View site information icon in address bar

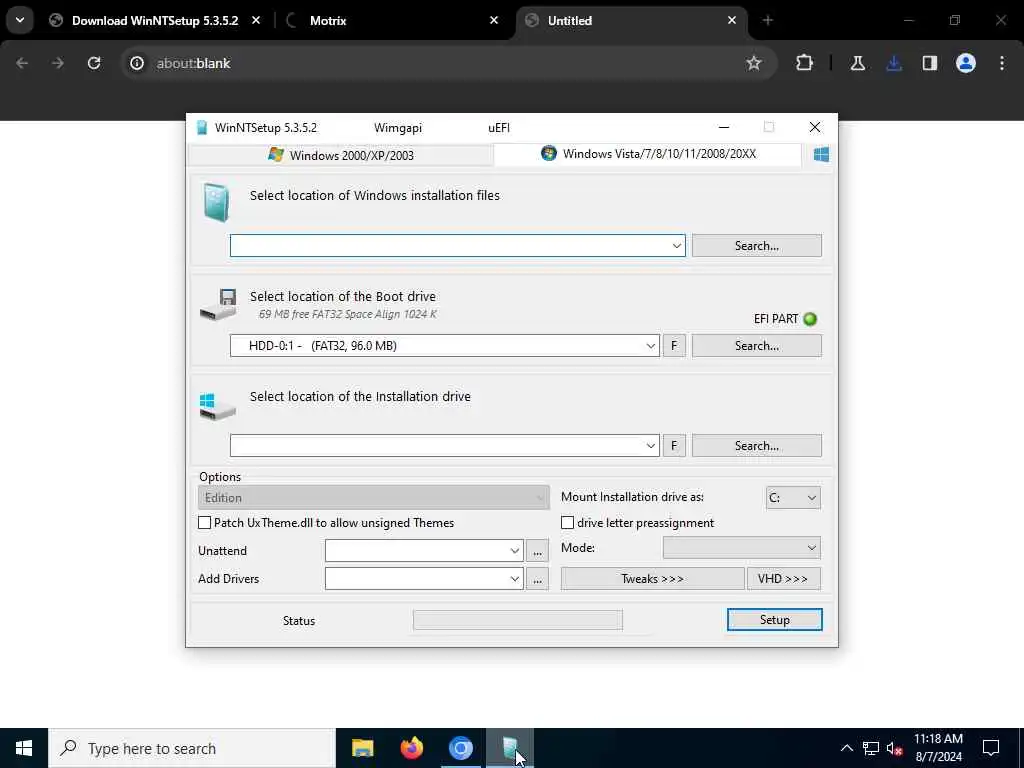(x=136, y=63)
